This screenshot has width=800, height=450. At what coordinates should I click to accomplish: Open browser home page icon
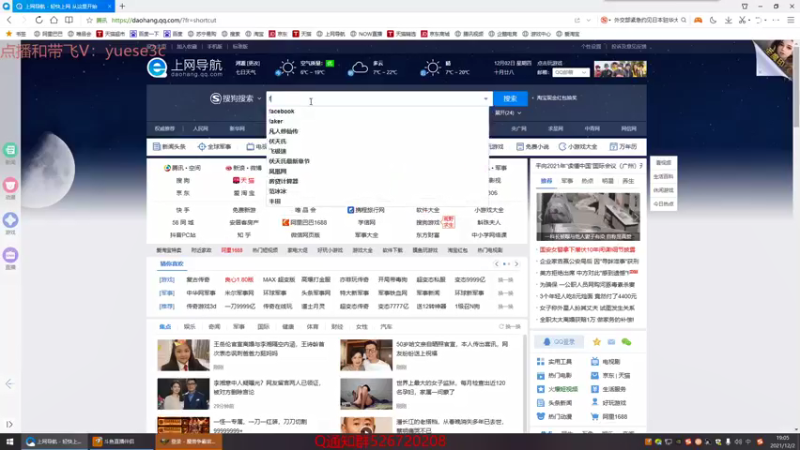pyautogui.click(x=54, y=20)
